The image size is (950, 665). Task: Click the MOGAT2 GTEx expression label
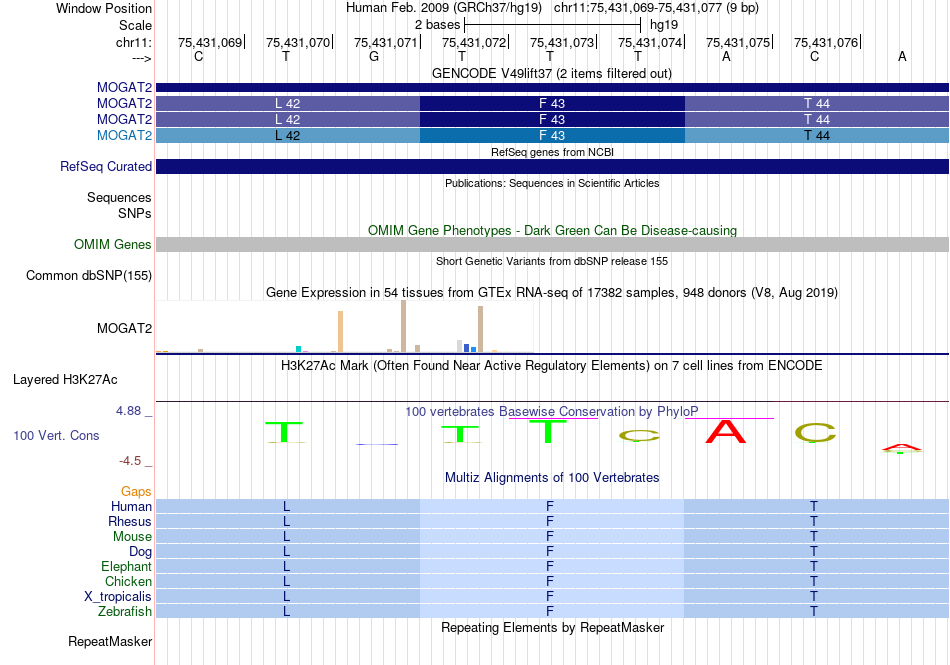pyautogui.click(x=124, y=328)
